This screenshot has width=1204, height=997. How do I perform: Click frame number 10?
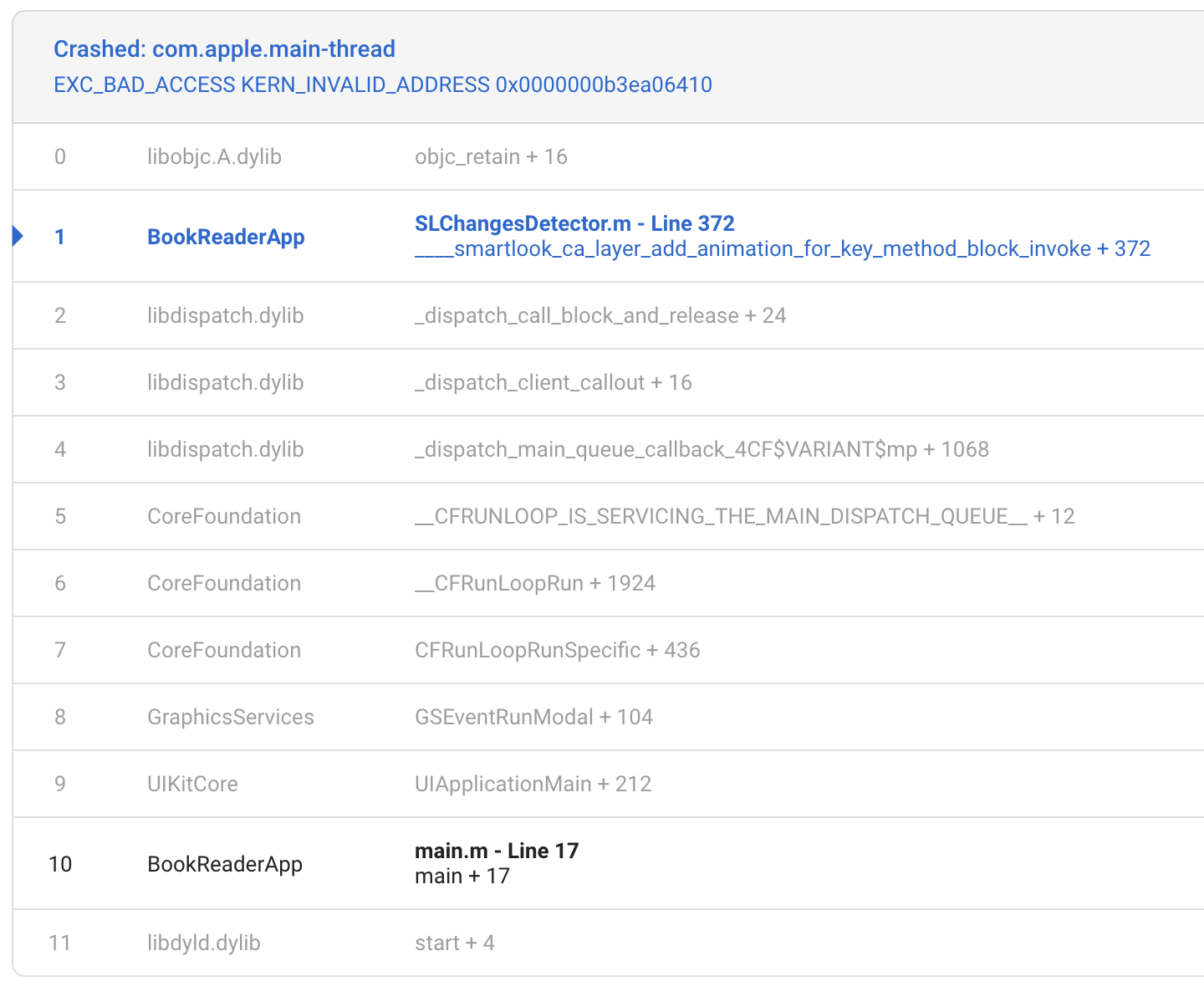point(60,864)
